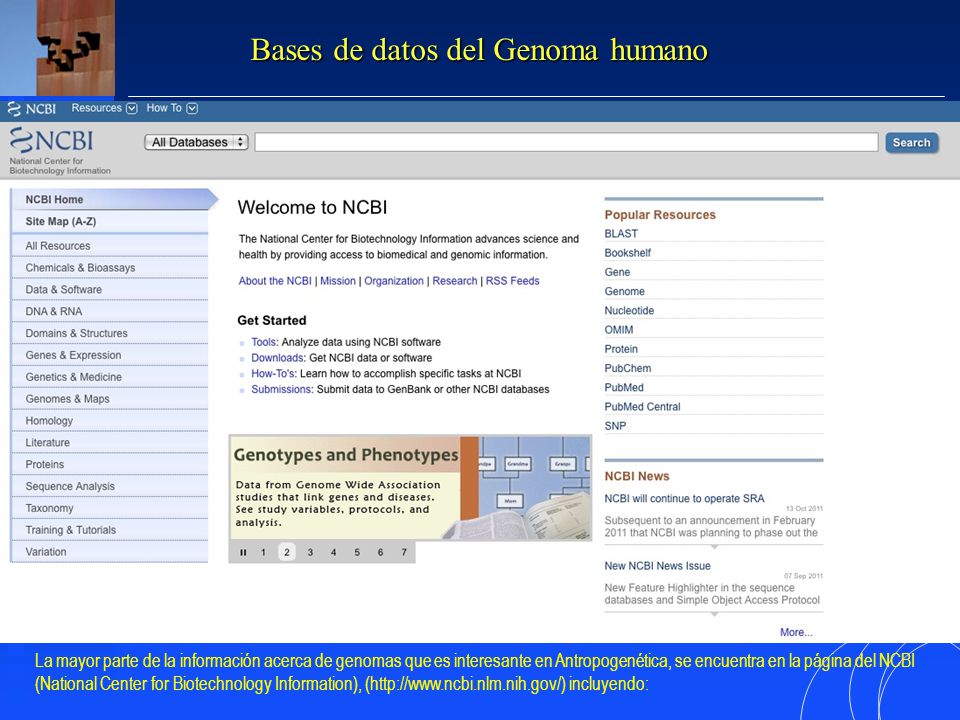960x720 pixels.
Task: Go to banner slide 4
Action: (334, 552)
